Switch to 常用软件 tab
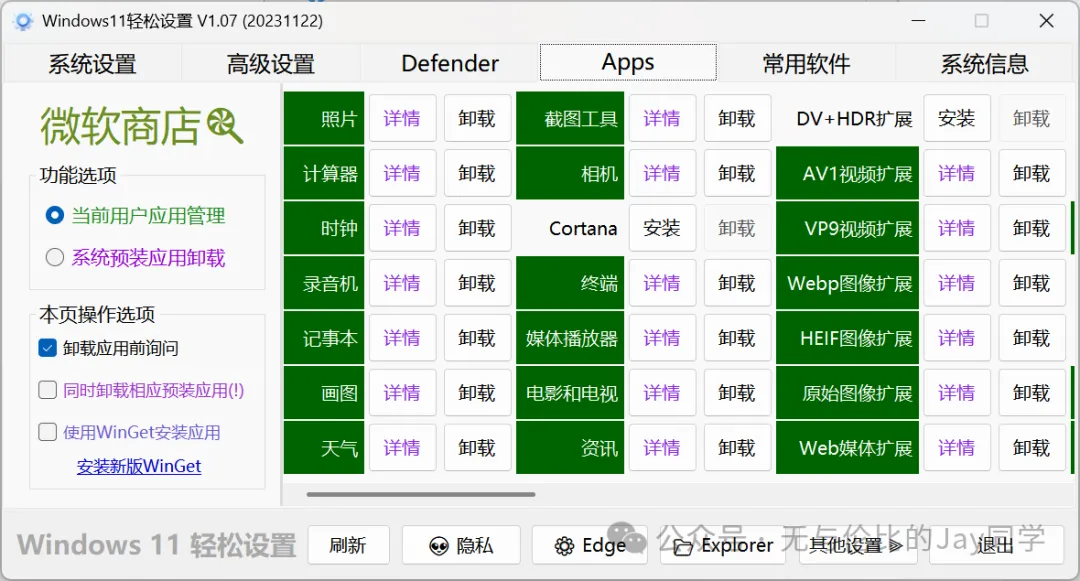The width and height of the screenshot is (1080, 581). coord(806,63)
